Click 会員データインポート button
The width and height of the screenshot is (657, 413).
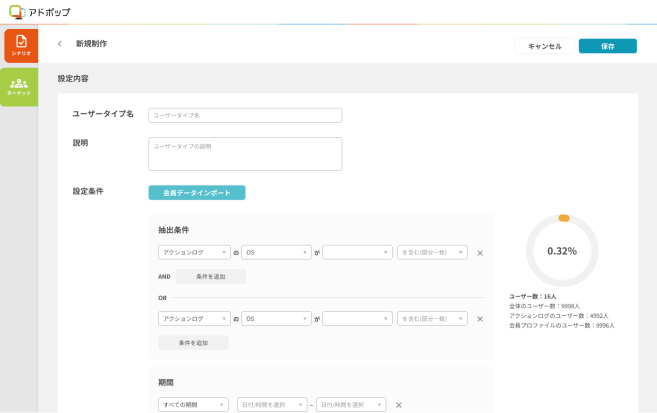coord(196,192)
